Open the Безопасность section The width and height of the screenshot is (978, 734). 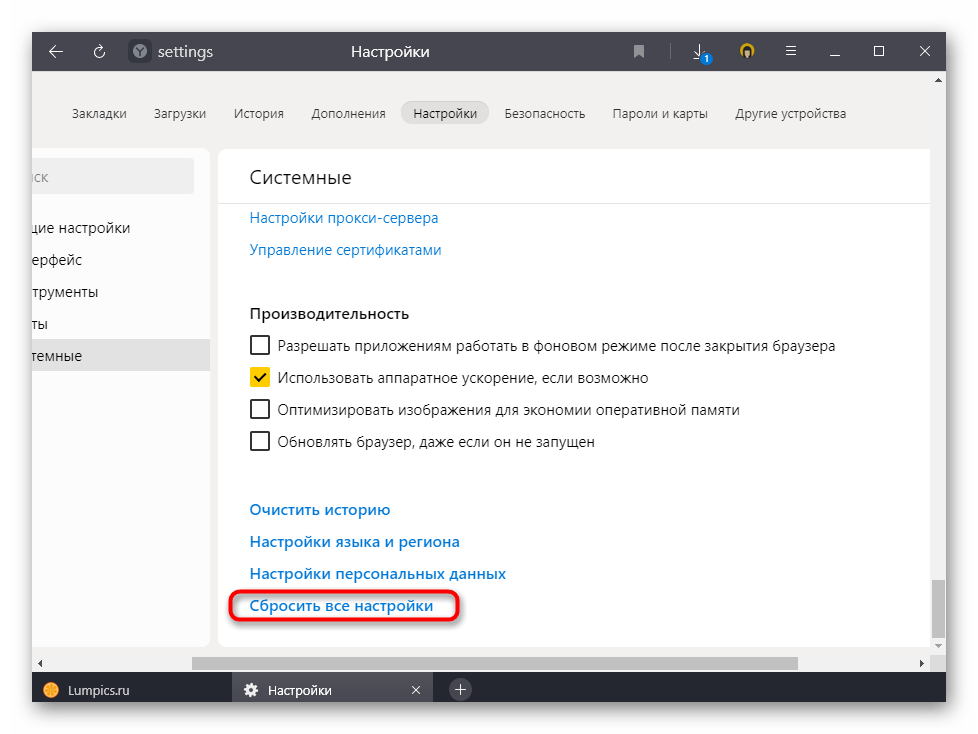(x=545, y=113)
